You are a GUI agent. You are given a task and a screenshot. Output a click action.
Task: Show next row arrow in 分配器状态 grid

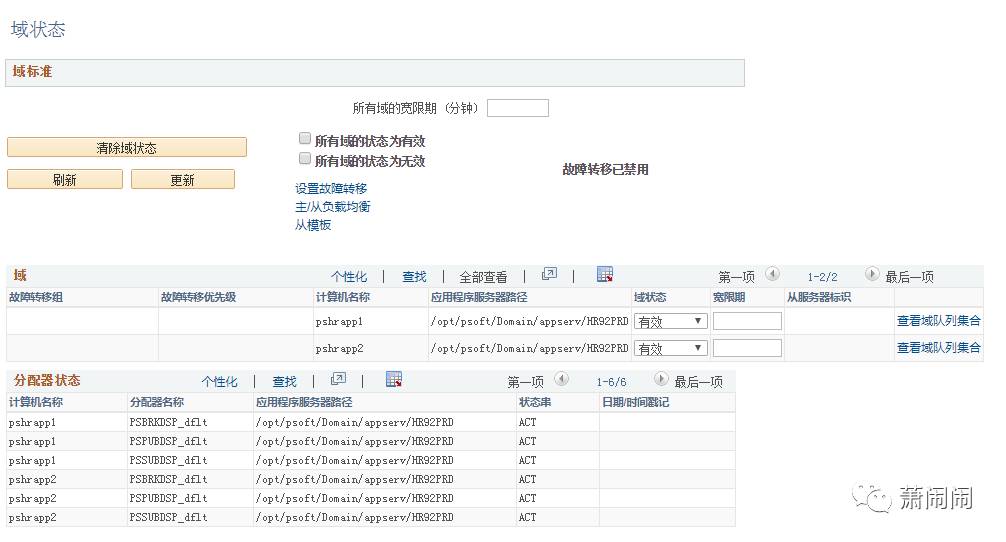click(661, 379)
